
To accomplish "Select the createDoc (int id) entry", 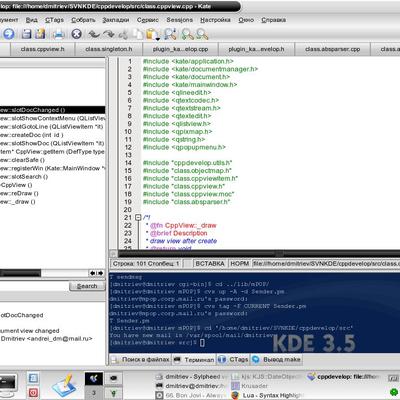I will (x=52, y=135).
